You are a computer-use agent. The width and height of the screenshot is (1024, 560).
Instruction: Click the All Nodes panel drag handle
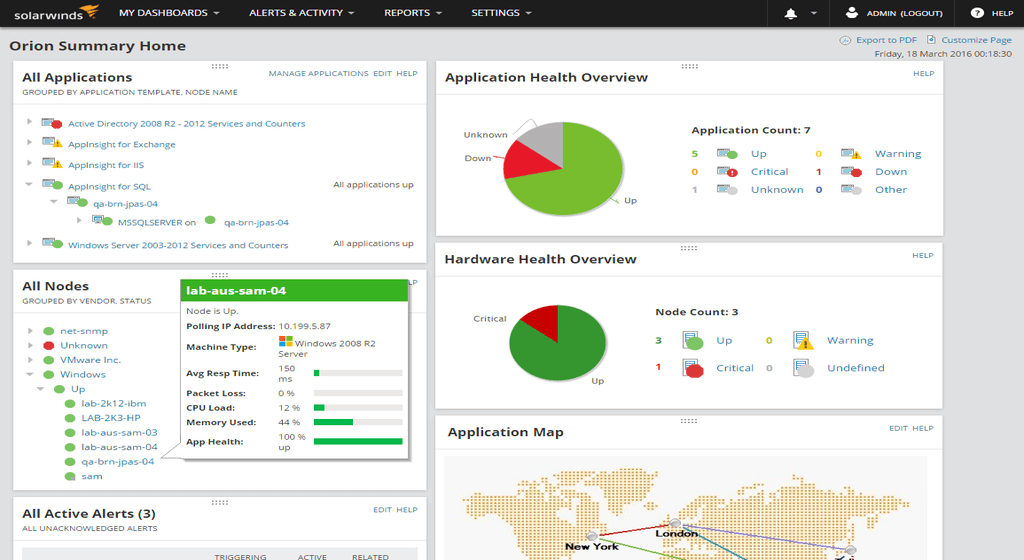pos(219,275)
